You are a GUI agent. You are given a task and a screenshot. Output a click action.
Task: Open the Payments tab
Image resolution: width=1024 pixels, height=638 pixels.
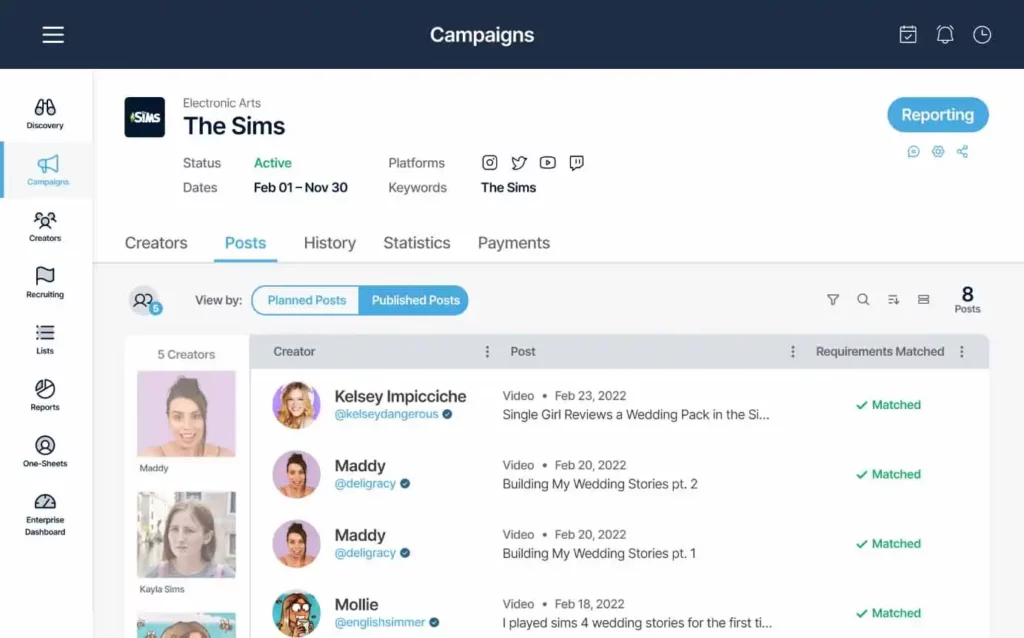pyautogui.click(x=514, y=243)
